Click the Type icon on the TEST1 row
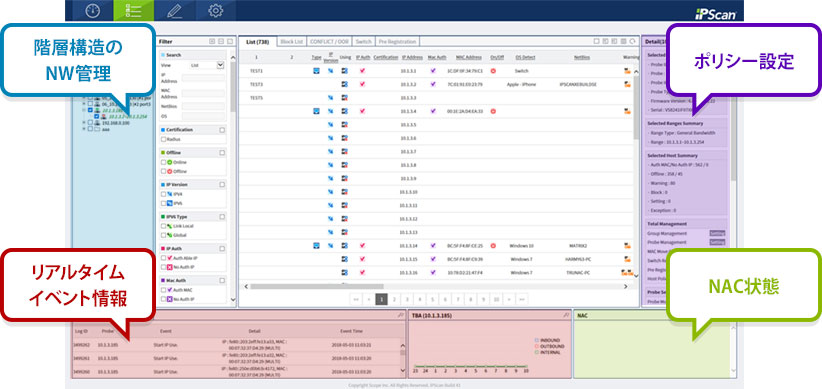Viewport: 822px width, 389px height. click(x=316, y=70)
